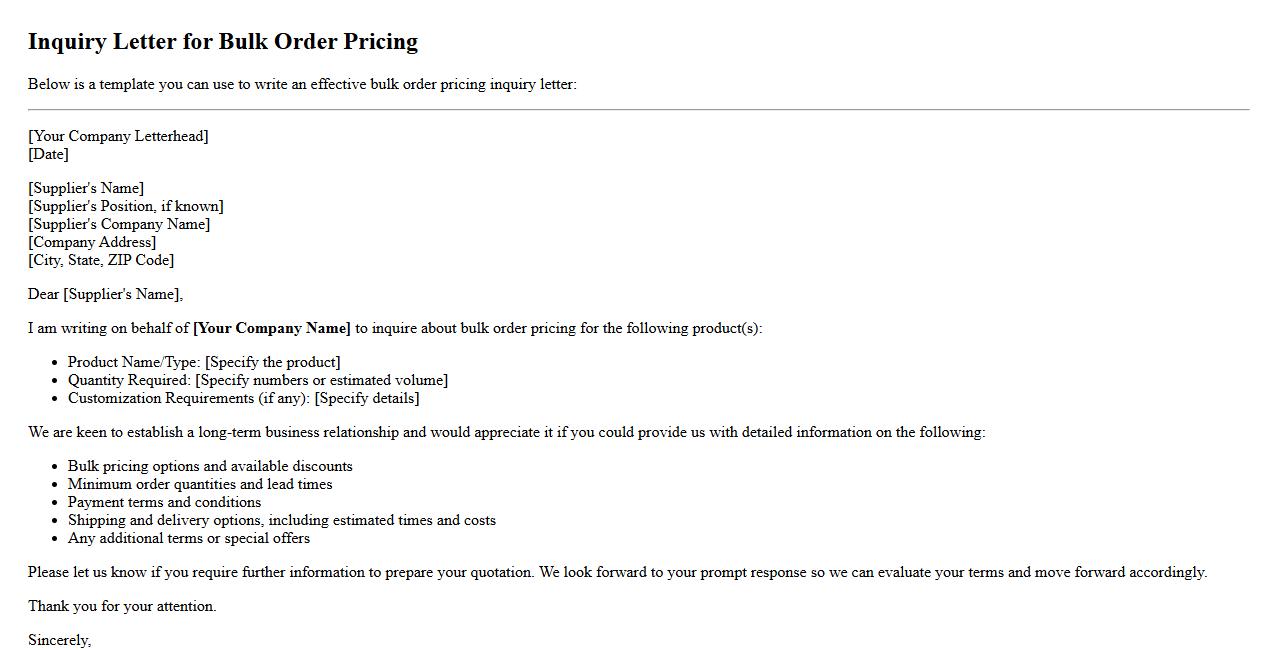Click the horizontal divider line below the intro
Viewport: 1278px width, 650px height.
(638, 109)
